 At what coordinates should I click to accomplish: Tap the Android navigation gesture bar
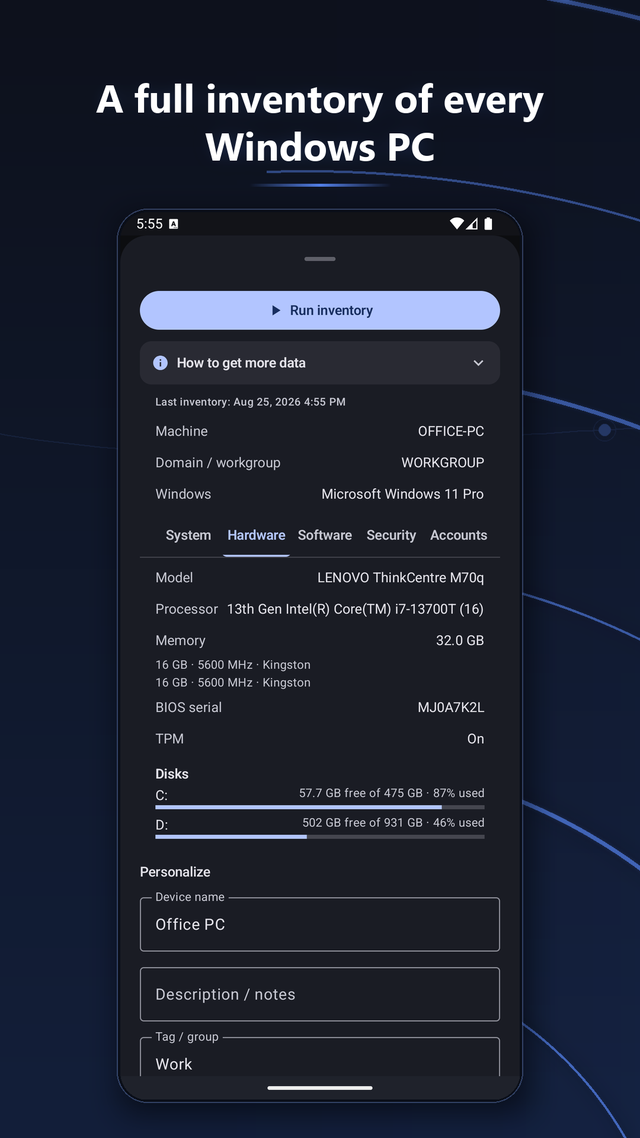pyautogui.click(x=320, y=1088)
